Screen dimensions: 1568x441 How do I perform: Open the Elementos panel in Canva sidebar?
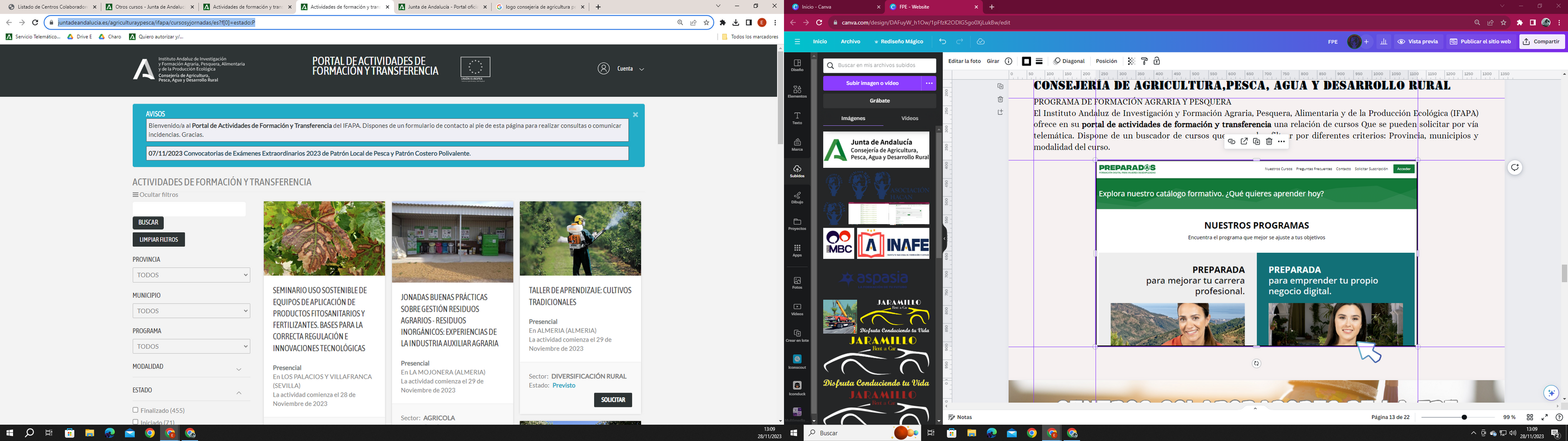(x=797, y=91)
